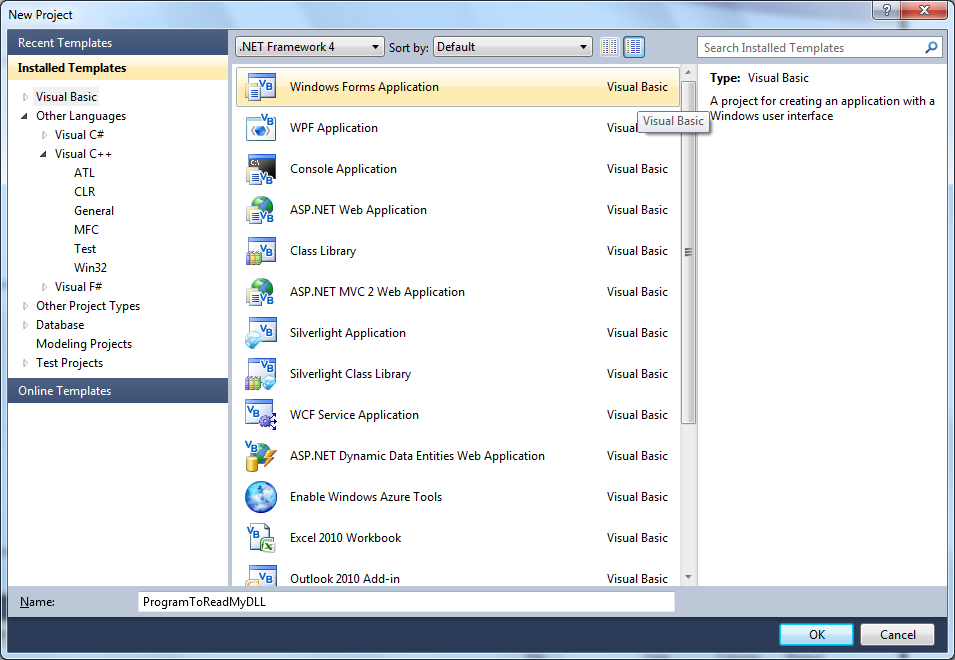Click the template list scroll-up arrow
This screenshot has height=660, width=955.
[688, 72]
